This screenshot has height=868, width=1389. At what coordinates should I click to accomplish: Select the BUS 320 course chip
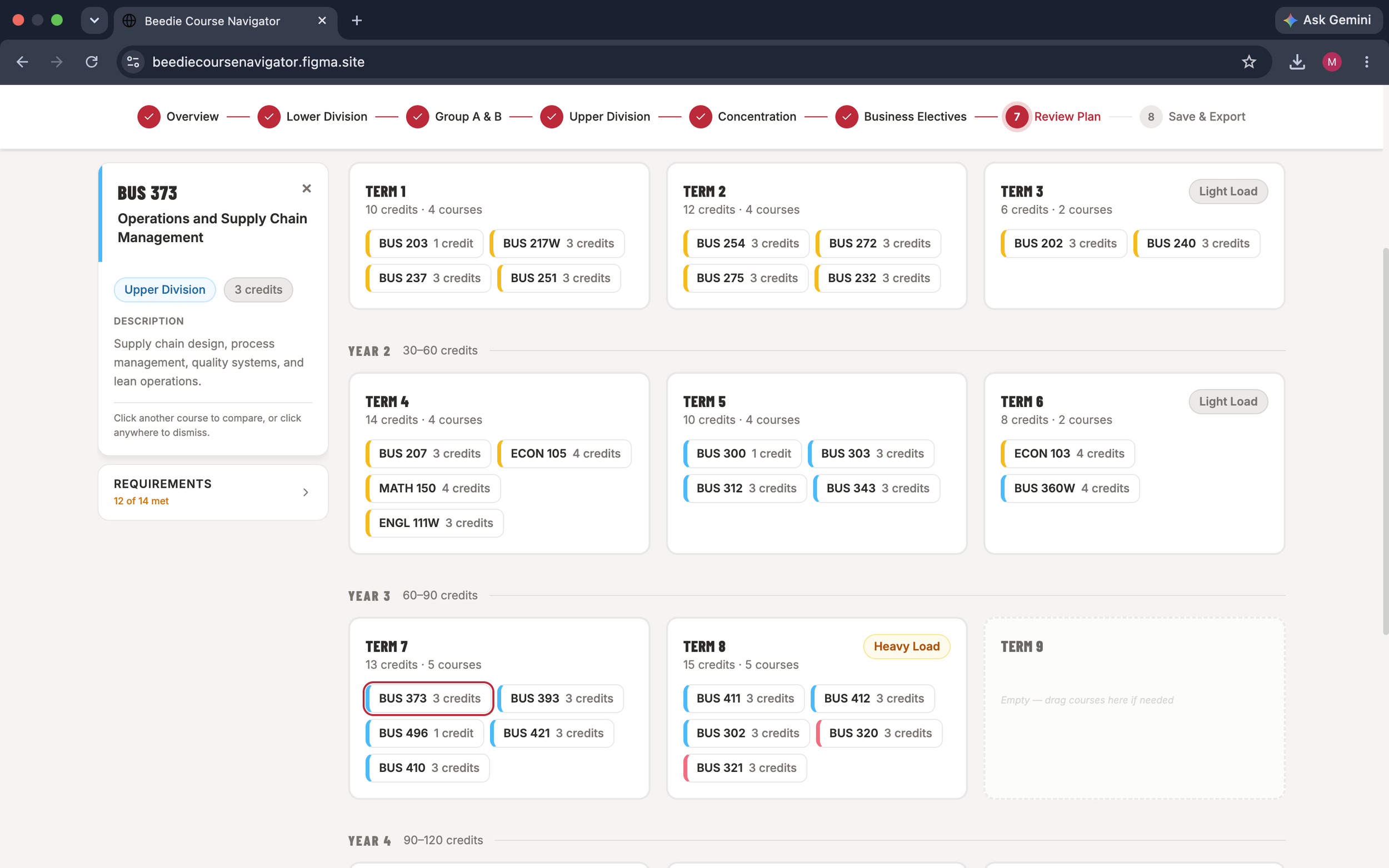click(x=879, y=733)
